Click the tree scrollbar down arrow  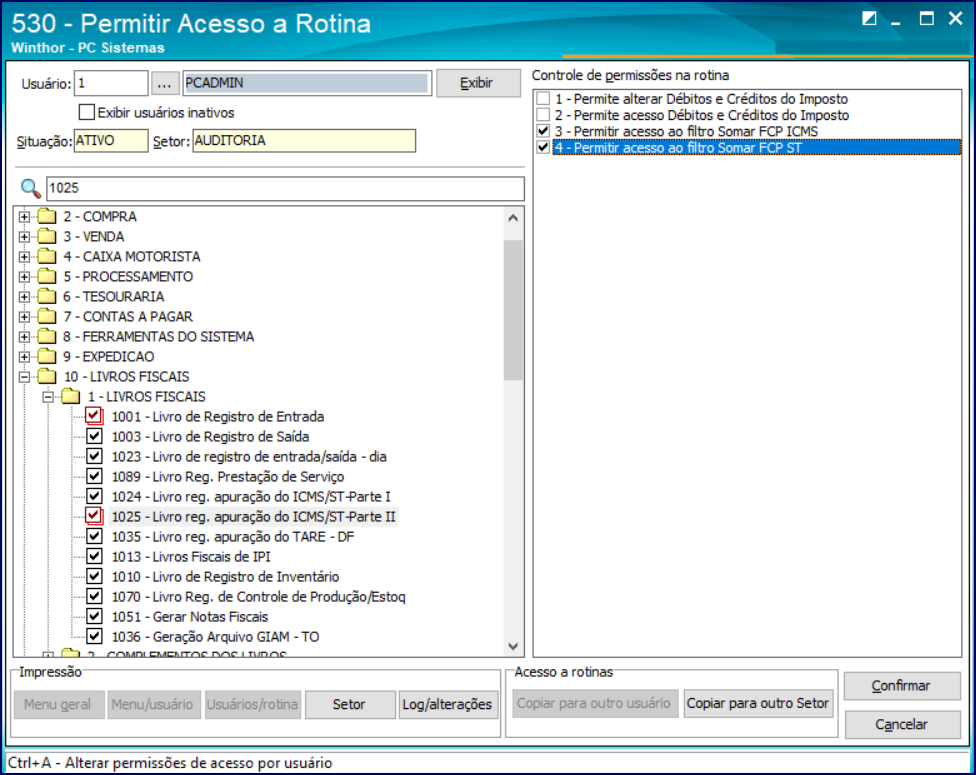tap(513, 646)
